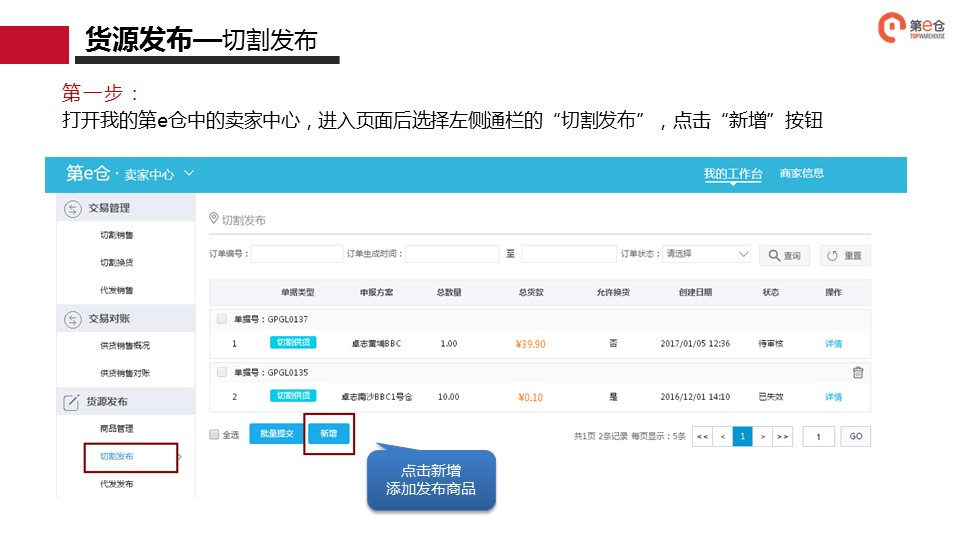Click the ¥0.10 amount
The height and width of the screenshot is (540, 960).
click(530, 397)
